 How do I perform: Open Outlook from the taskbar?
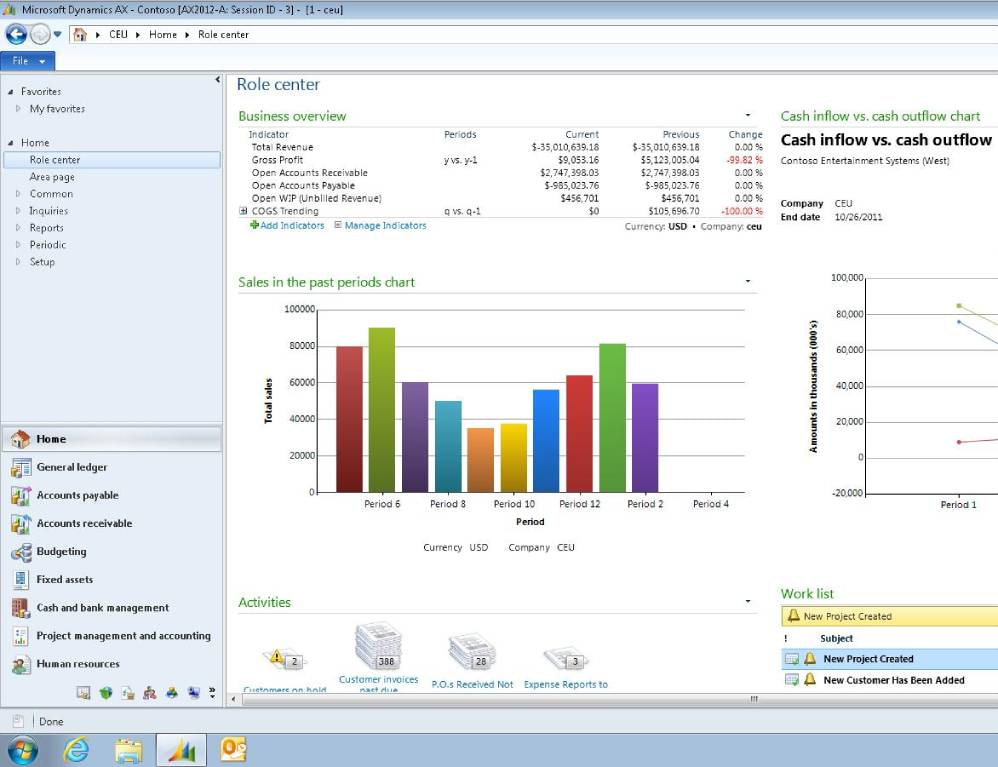coord(233,750)
